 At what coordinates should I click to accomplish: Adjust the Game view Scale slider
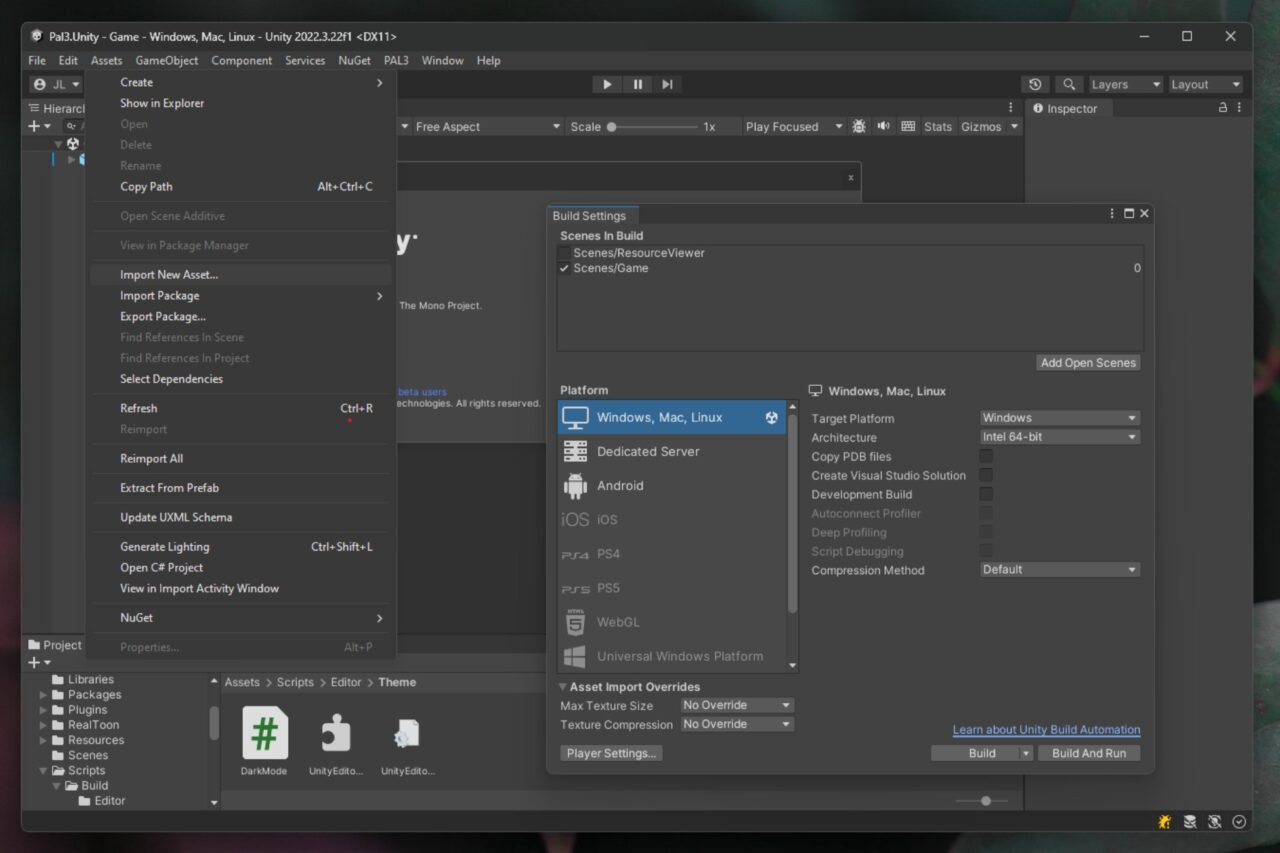click(612, 127)
